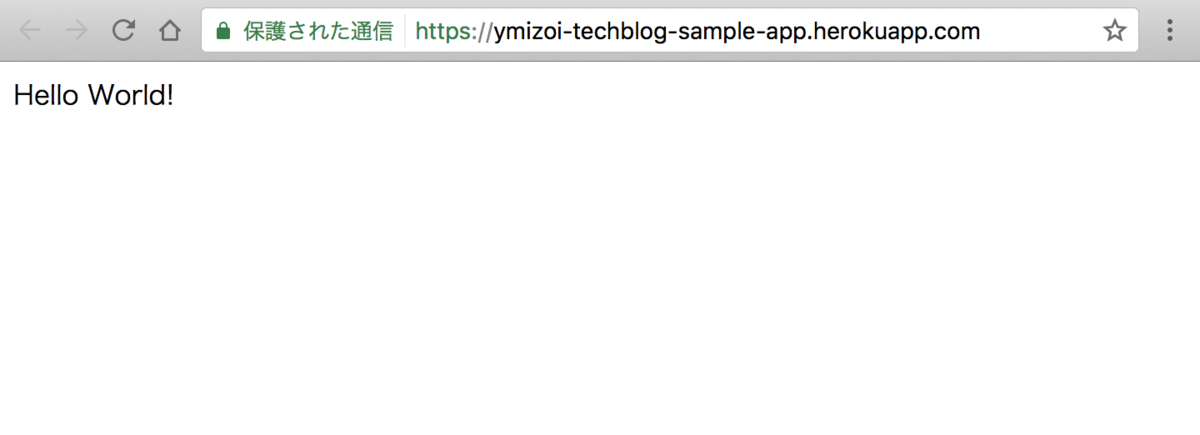Viewport: 1200px width, 435px height.
Task: Open the Chrome three-dot menu
Action: [x=1171, y=31]
